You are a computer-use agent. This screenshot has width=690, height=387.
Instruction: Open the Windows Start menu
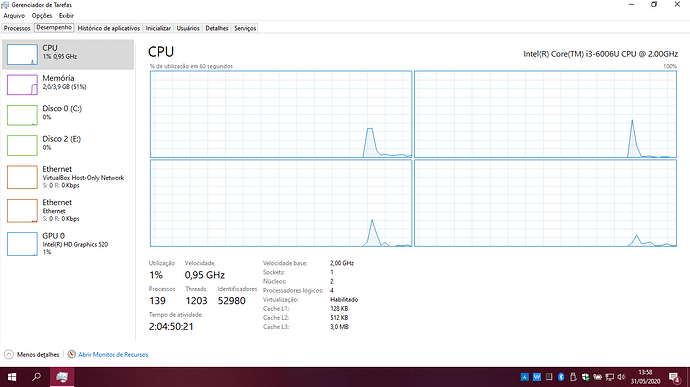tap(12, 377)
